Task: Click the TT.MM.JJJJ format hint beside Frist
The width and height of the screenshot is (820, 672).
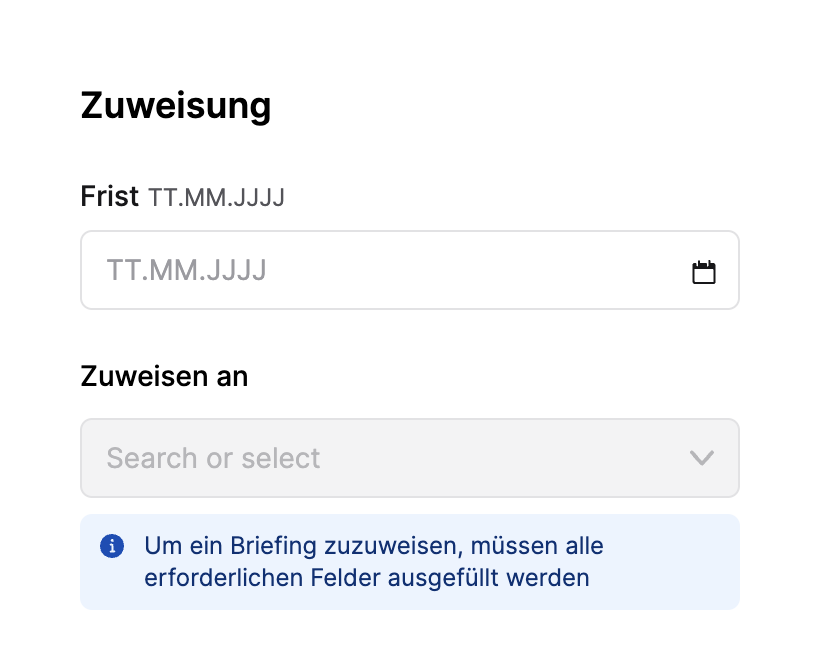Action: point(217,198)
